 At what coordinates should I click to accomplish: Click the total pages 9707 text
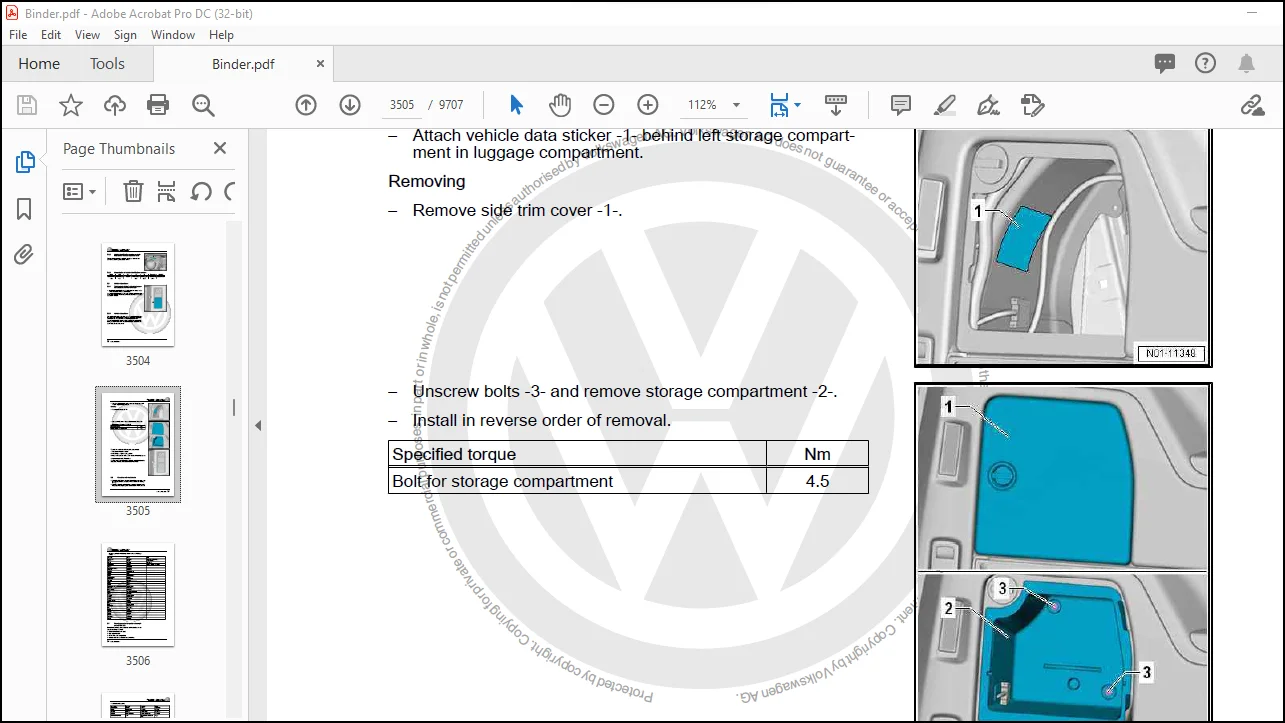pyautogui.click(x=451, y=105)
